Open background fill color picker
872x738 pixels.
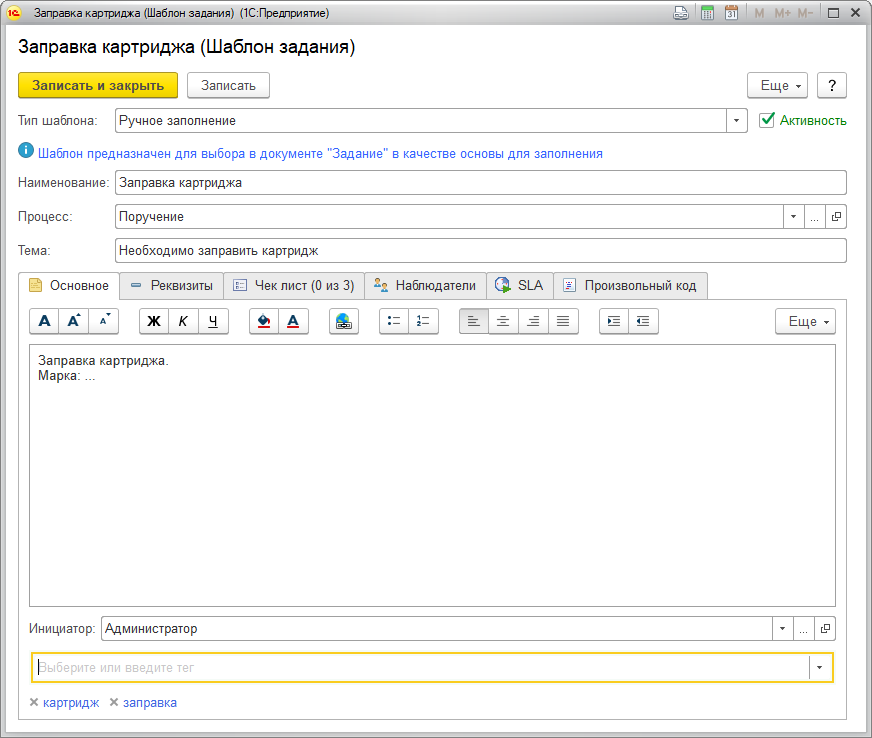[x=264, y=321]
